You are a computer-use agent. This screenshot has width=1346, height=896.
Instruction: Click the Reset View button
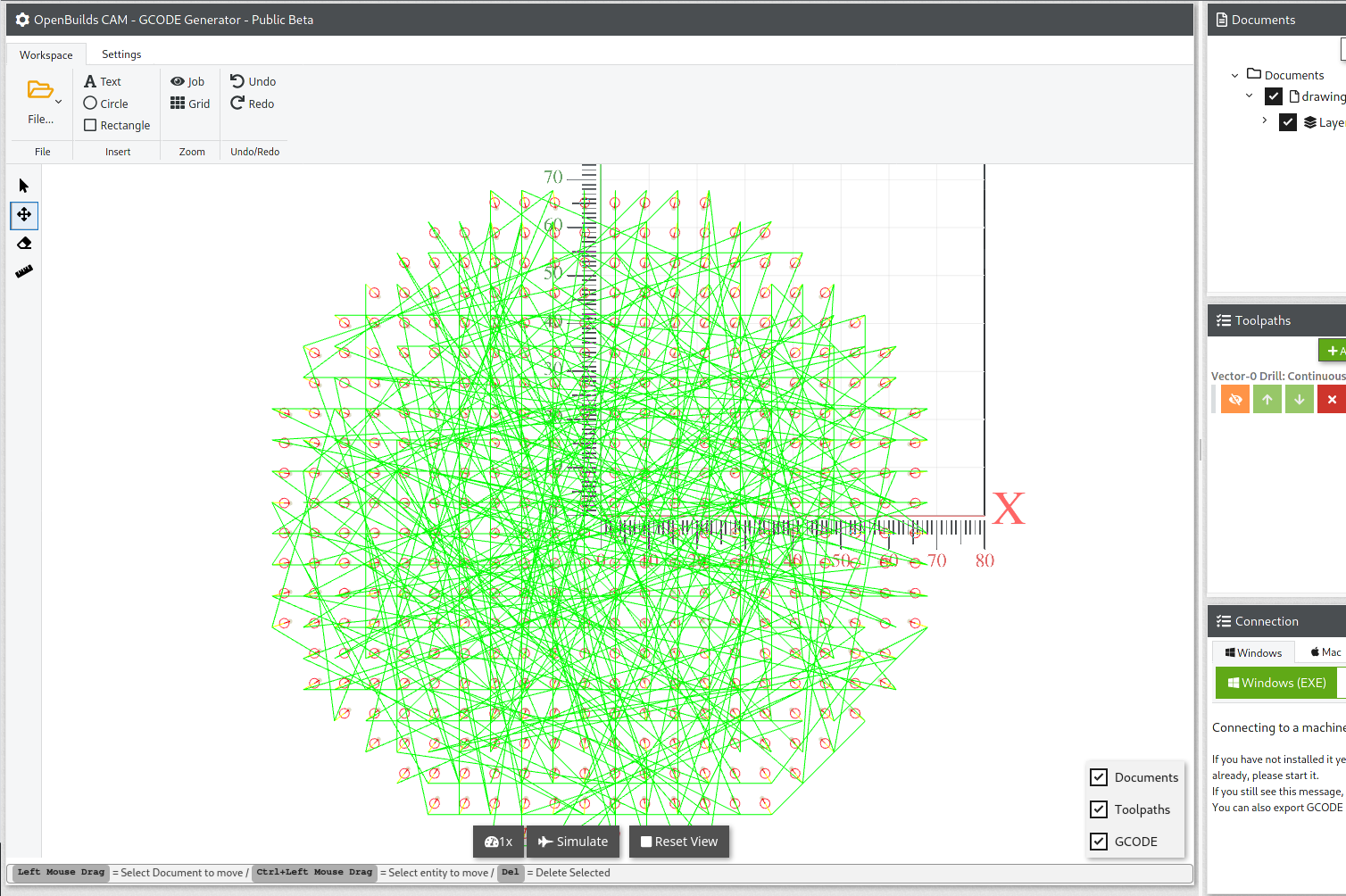point(678,842)
